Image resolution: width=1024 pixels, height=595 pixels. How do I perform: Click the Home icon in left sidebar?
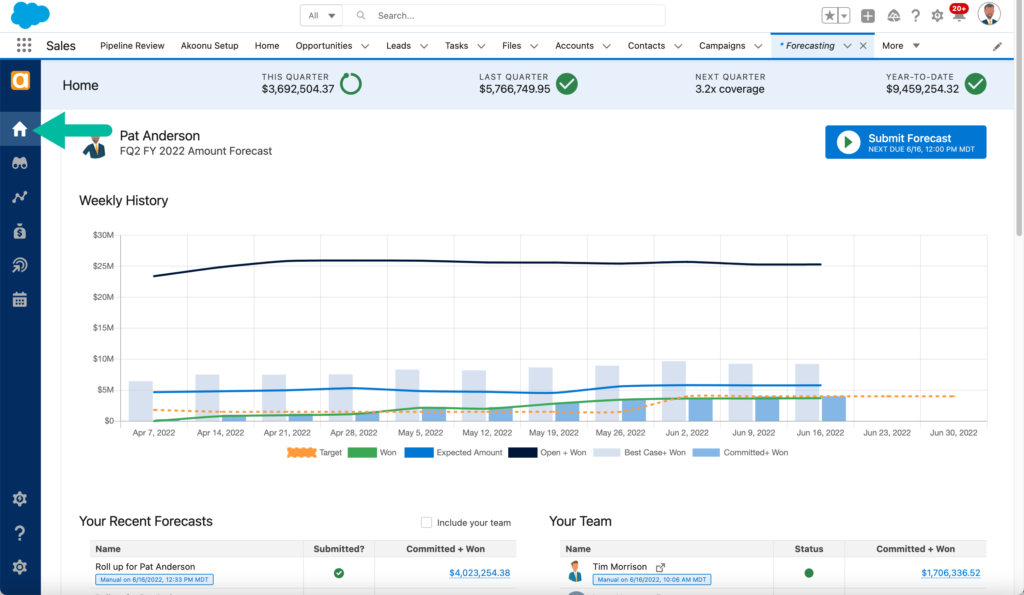pyautogui.click(x=19, y=129)
